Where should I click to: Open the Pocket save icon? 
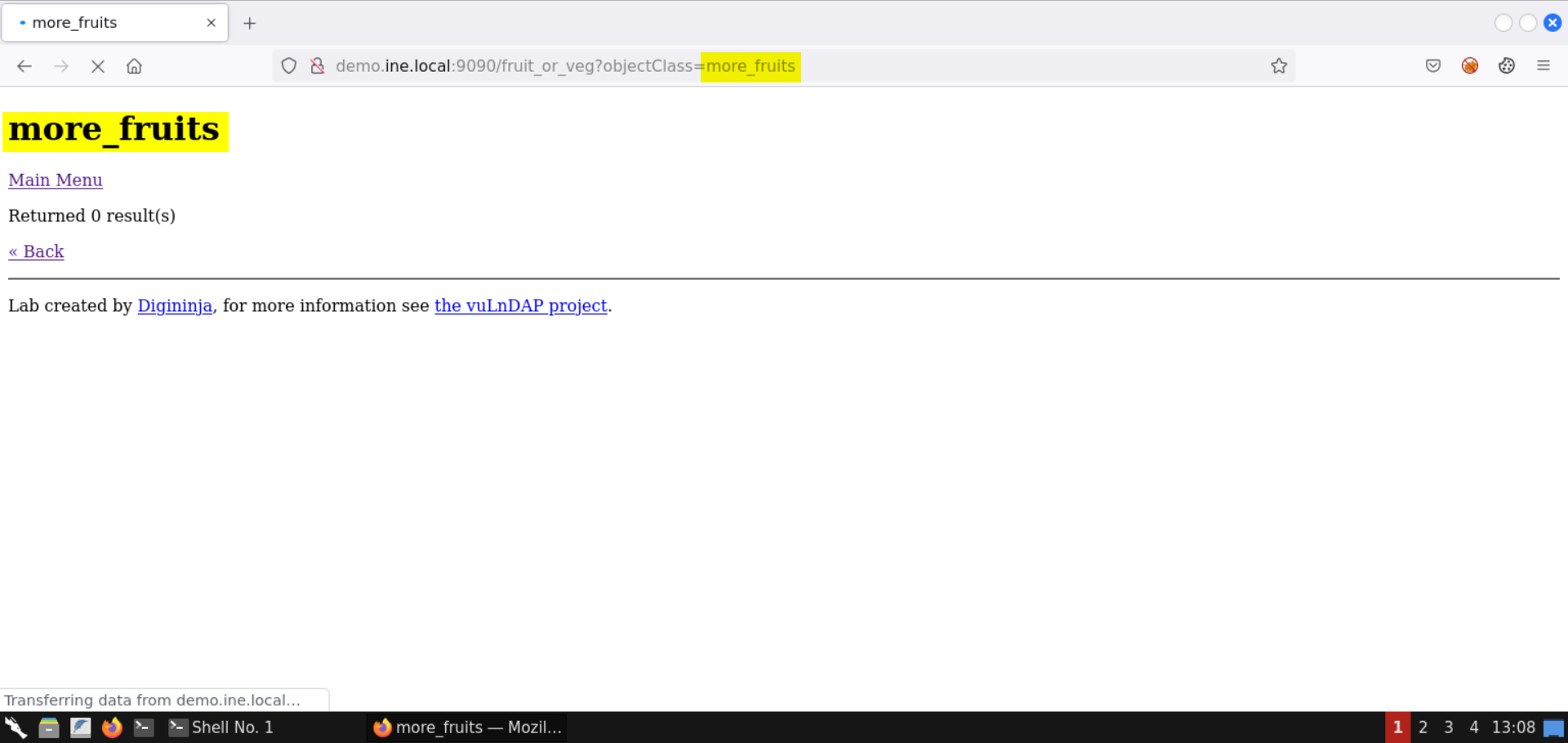coord(1433,66)
